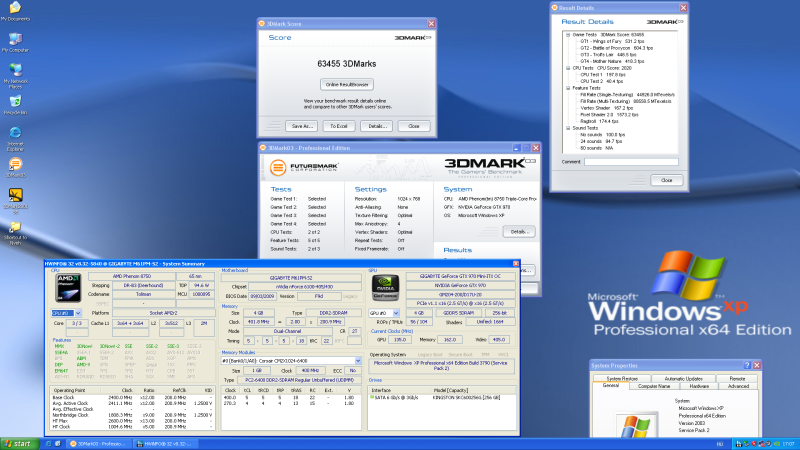Select the Vertex Shader result row
This screenshot has width=800, height=450.
[606, 108]
